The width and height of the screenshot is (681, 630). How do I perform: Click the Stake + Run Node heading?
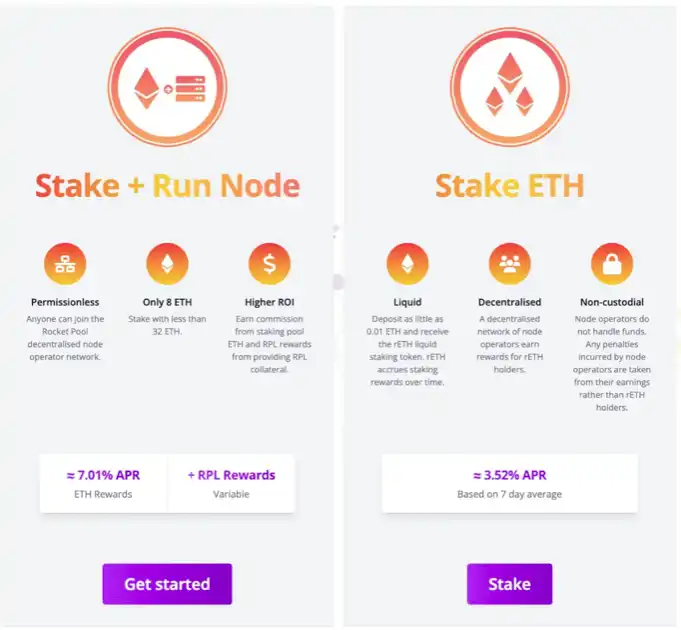167,186
